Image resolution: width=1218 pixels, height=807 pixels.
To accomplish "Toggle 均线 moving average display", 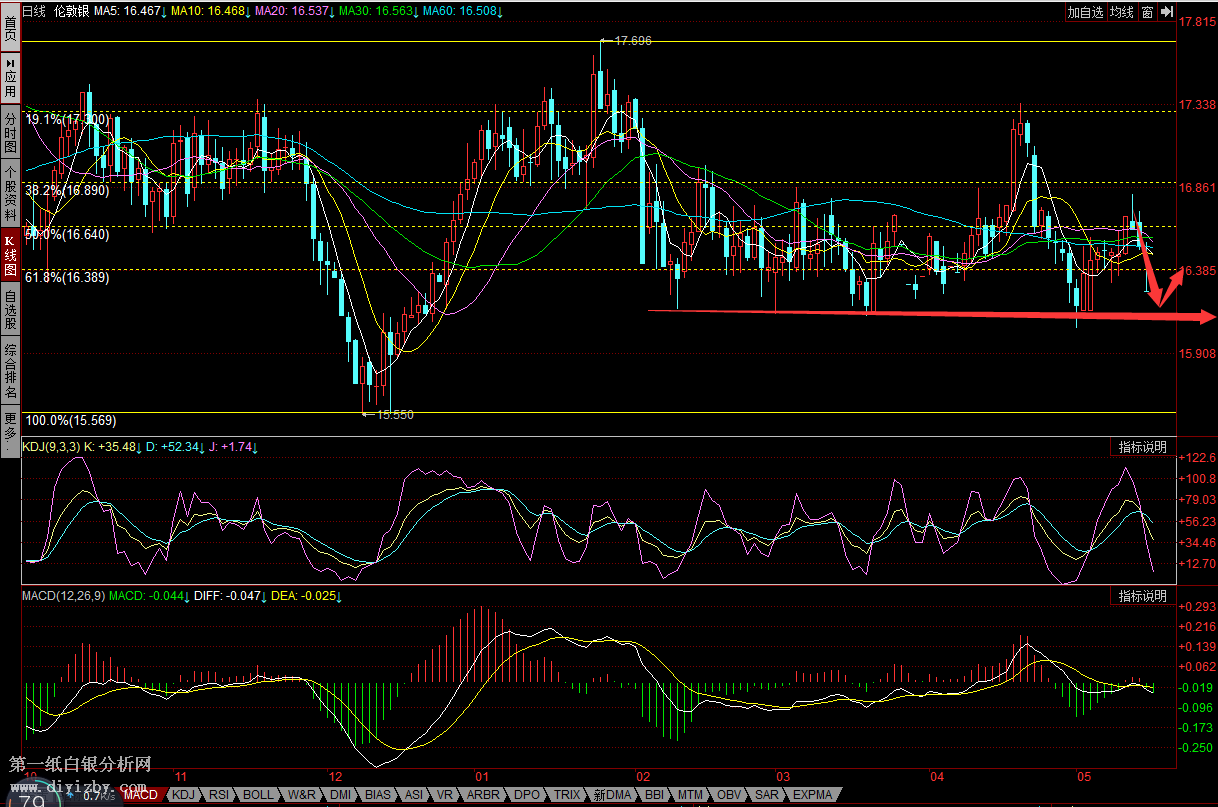I will (x=1122, y=12).
